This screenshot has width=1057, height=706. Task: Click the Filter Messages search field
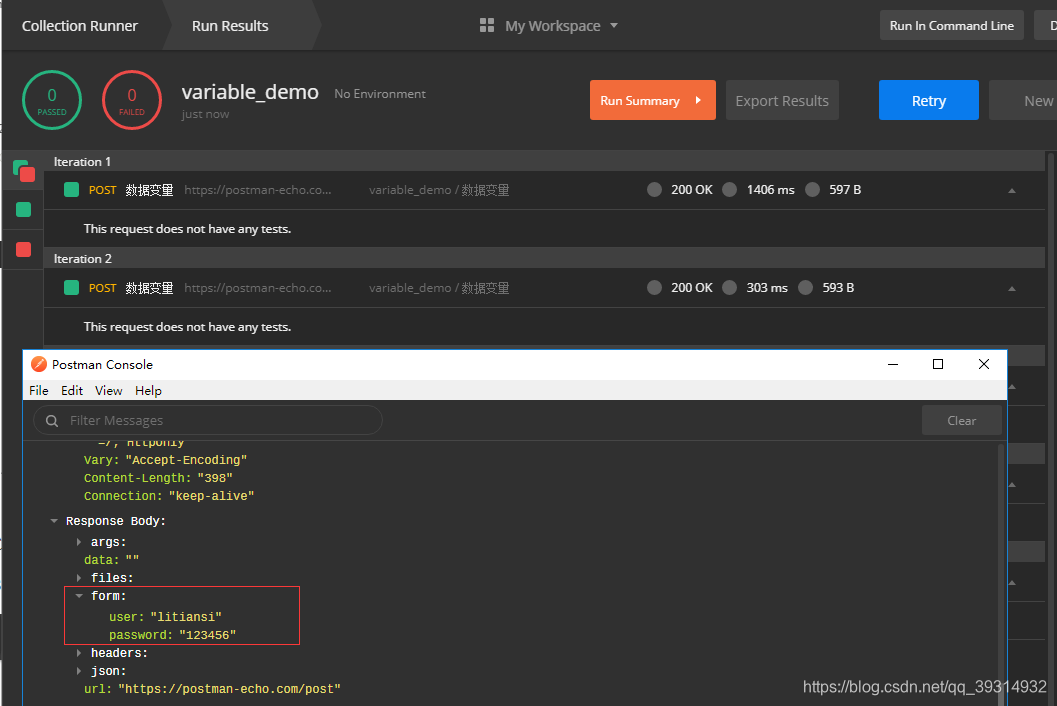208,420
